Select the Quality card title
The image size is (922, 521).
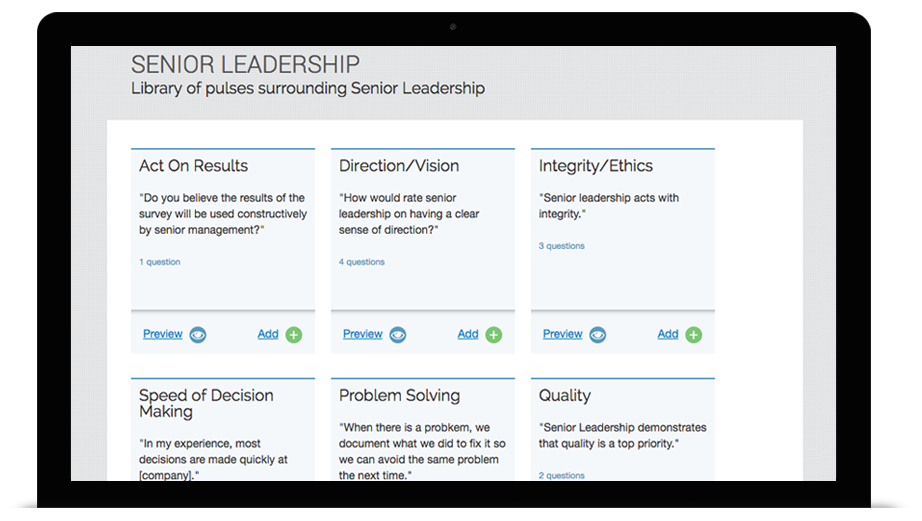564,396
